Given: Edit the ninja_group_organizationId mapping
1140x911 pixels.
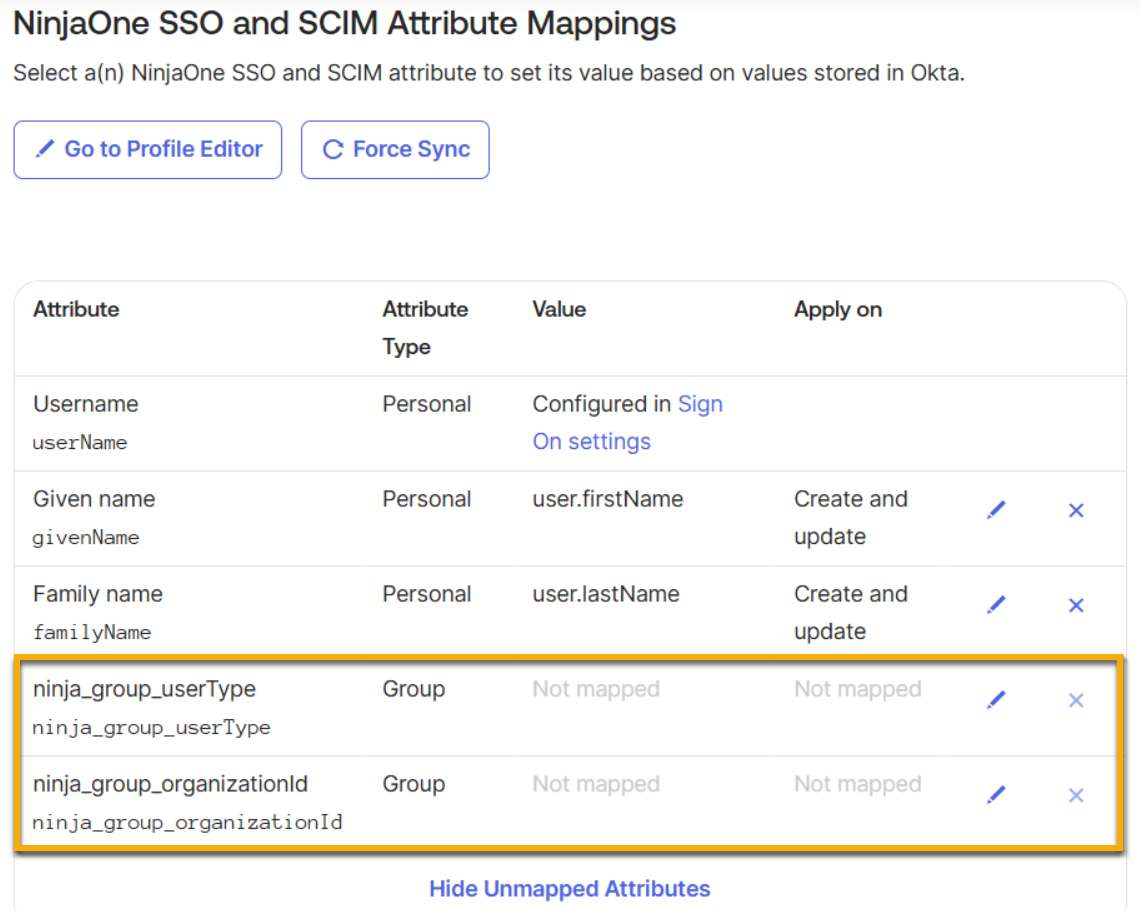Looking at the screenshot, I should coord(996,795).
